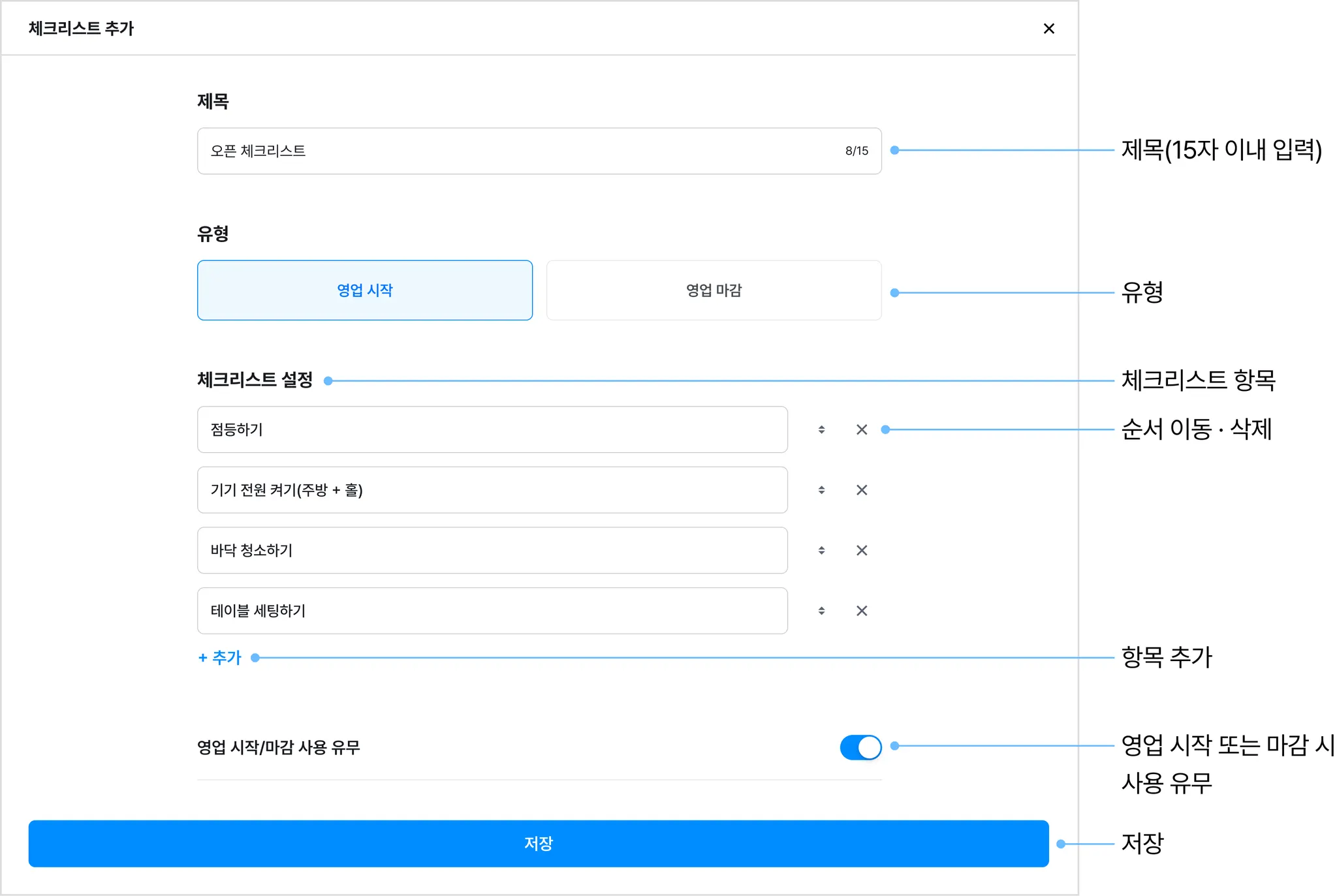Remove the 테이블 세팅하기 item
This screenshot has width=1337, height=896.
coord(862,611)
